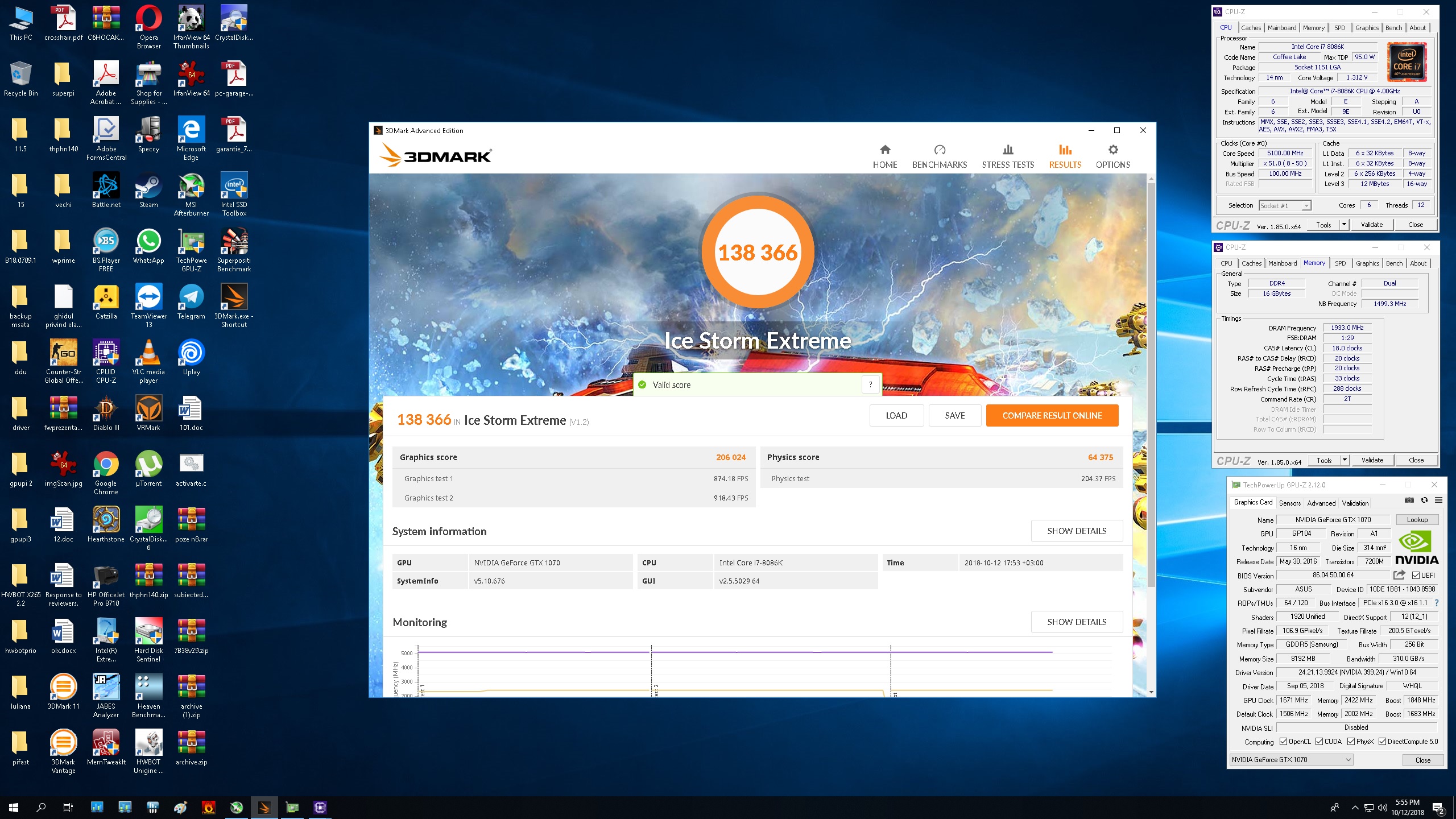
Task: Click the 3DMark results vertical scrollbar
Action: click(x=1151, y=384)
